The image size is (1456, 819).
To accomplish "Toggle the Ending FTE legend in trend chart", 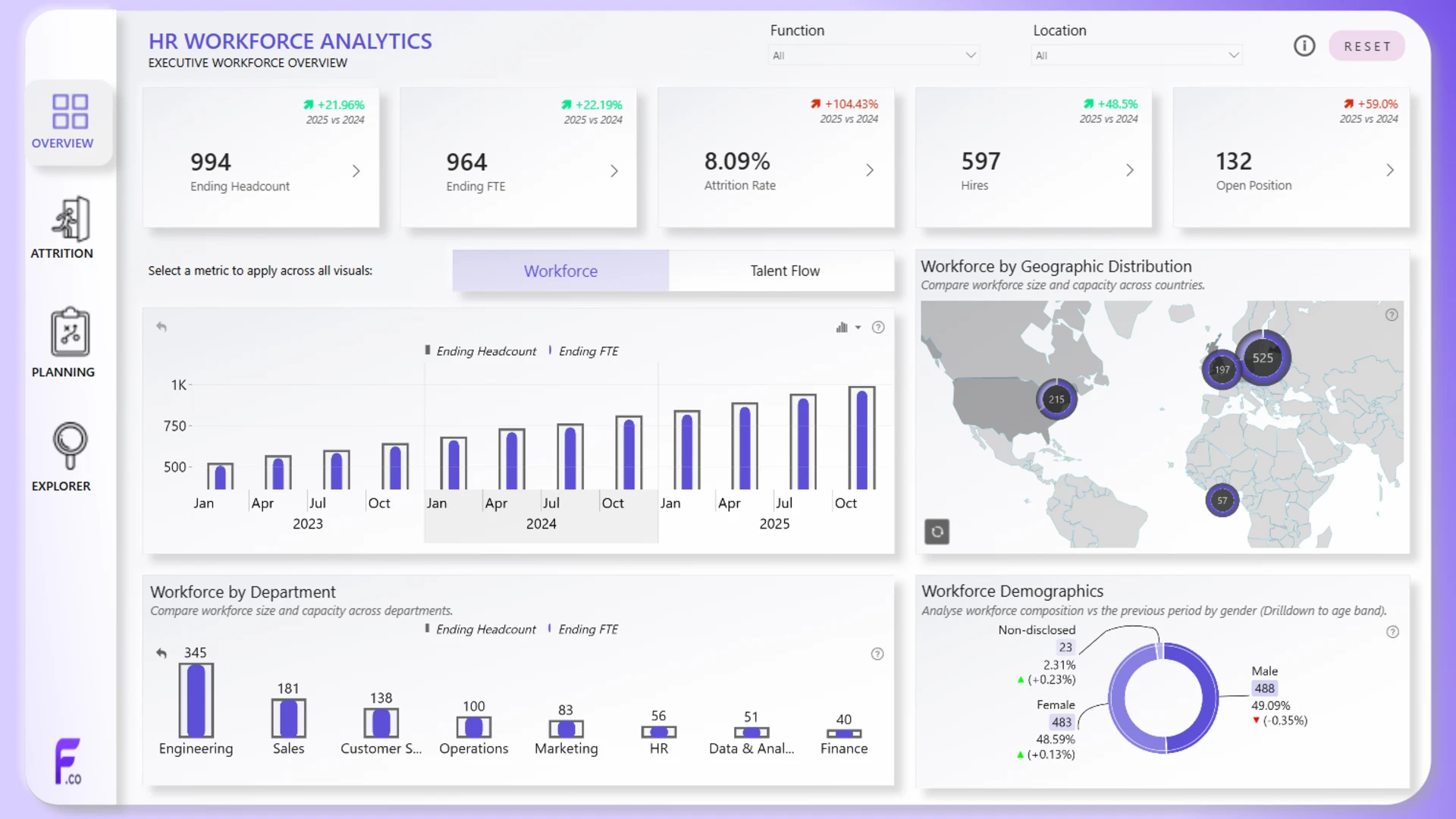I will [583, 351].
